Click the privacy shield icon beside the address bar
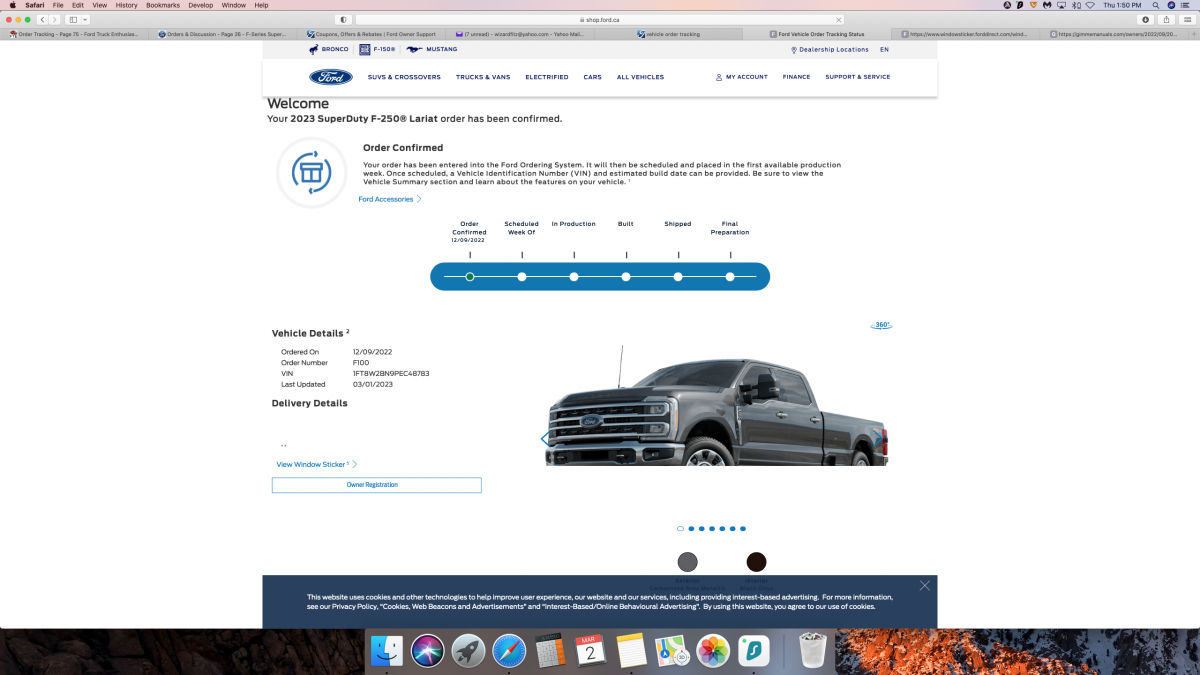1200x675 pixels. click(x=343, y=19)
